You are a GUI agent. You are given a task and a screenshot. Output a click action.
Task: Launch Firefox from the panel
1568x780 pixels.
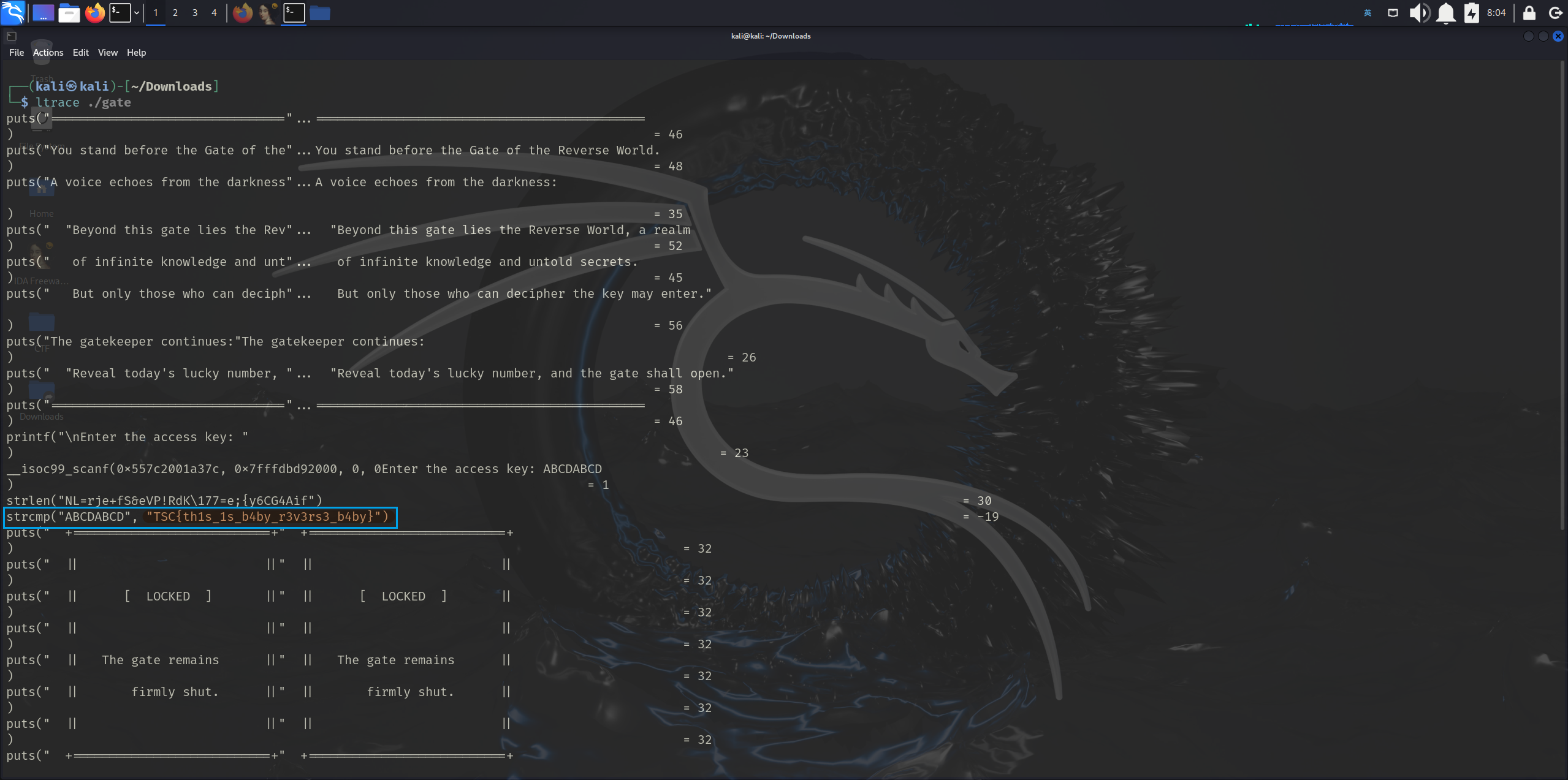[x=95, y=13]
